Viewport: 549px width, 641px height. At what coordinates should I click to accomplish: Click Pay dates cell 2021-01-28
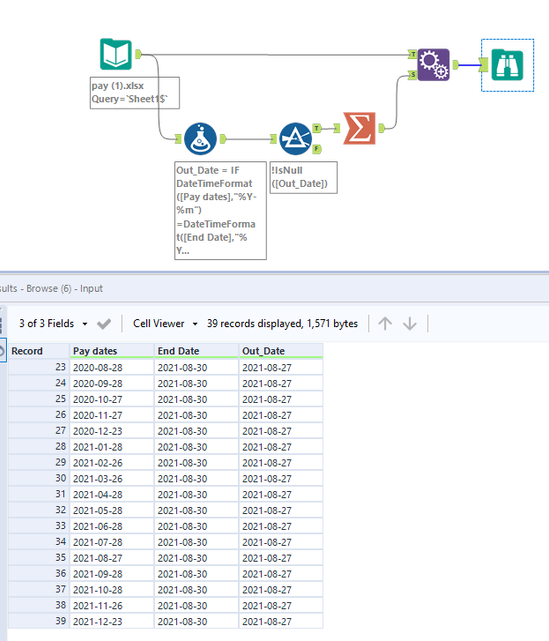(112, 447)
